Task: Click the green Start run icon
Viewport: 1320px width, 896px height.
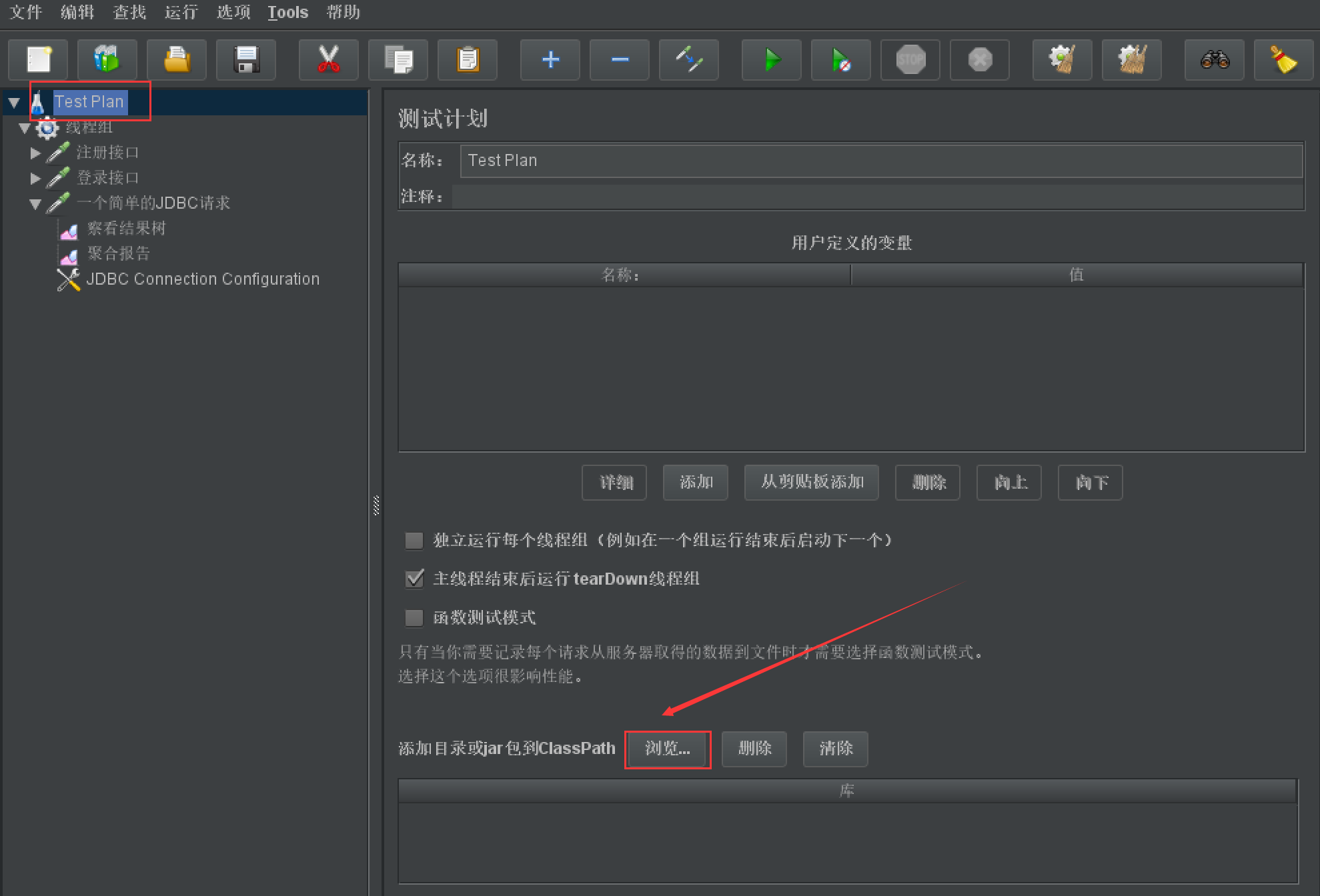Action: [771, 60]
